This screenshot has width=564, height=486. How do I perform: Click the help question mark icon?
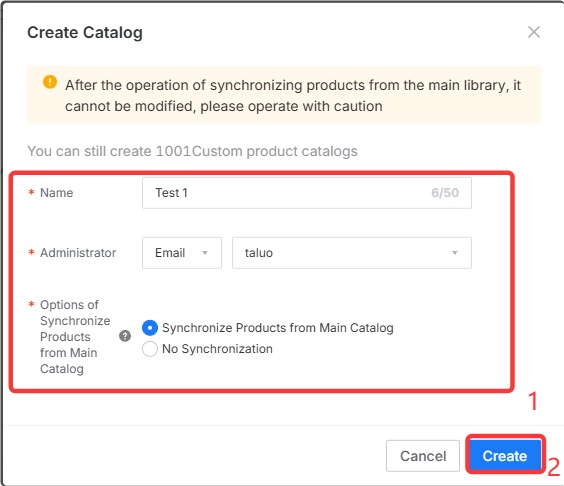(125, 336)
